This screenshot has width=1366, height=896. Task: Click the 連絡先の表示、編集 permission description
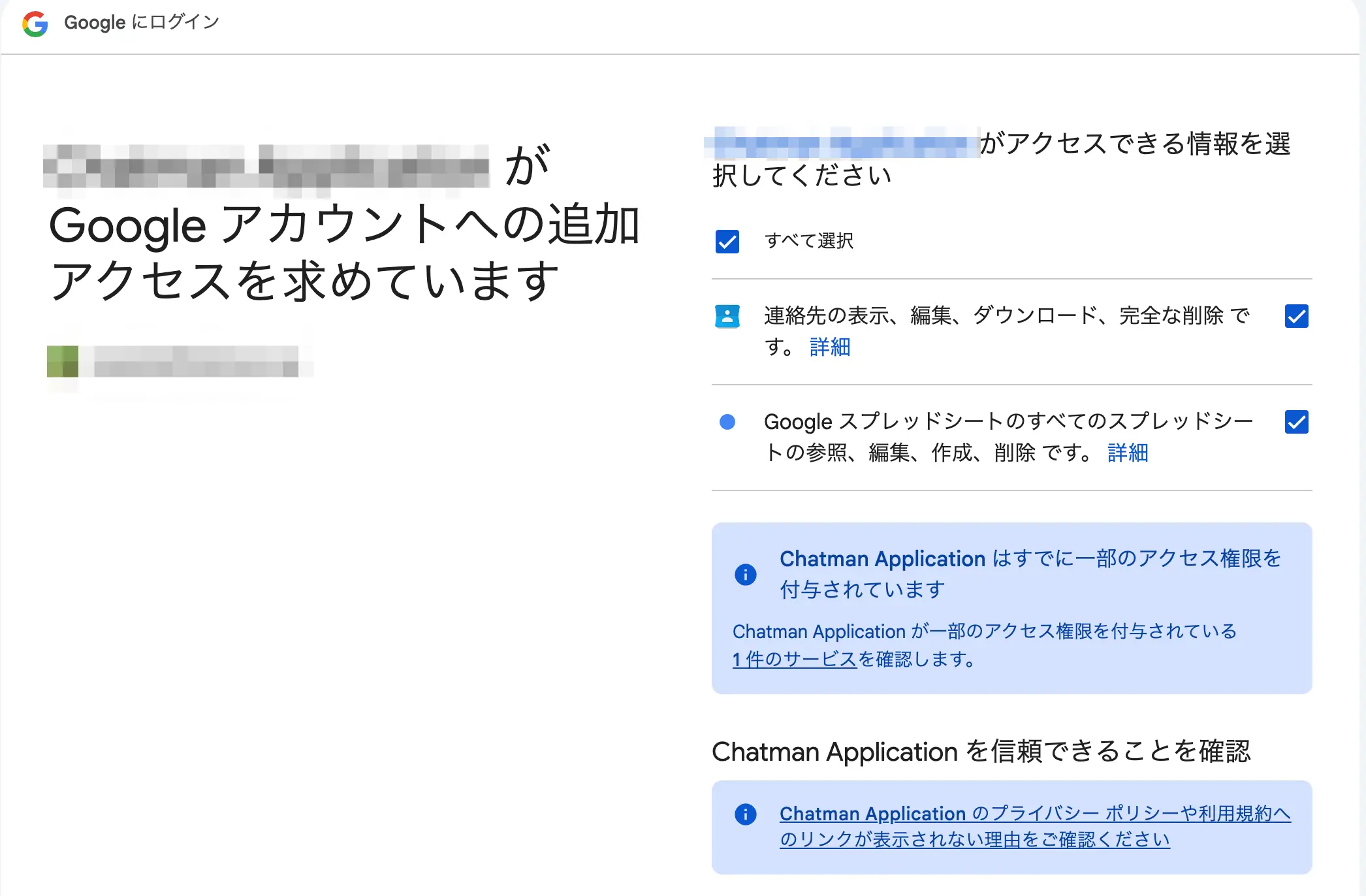tap(1006, 317)
